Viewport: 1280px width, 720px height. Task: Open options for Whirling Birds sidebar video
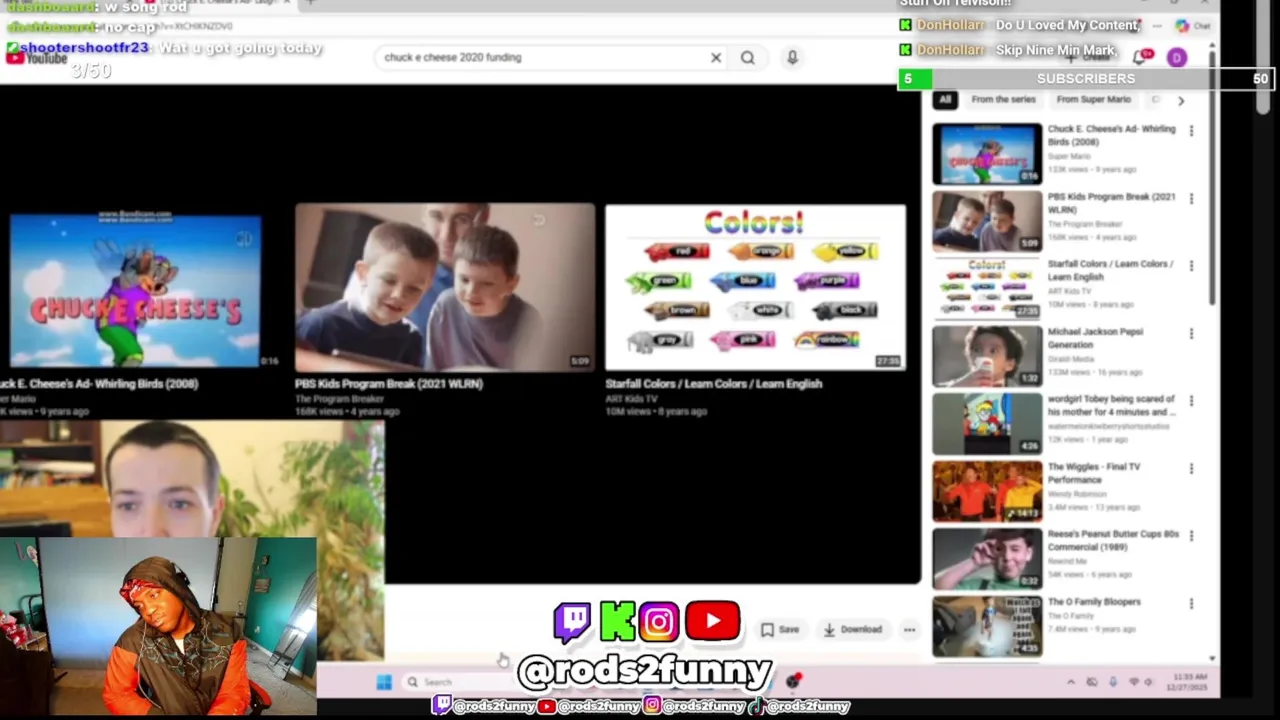1191,131
